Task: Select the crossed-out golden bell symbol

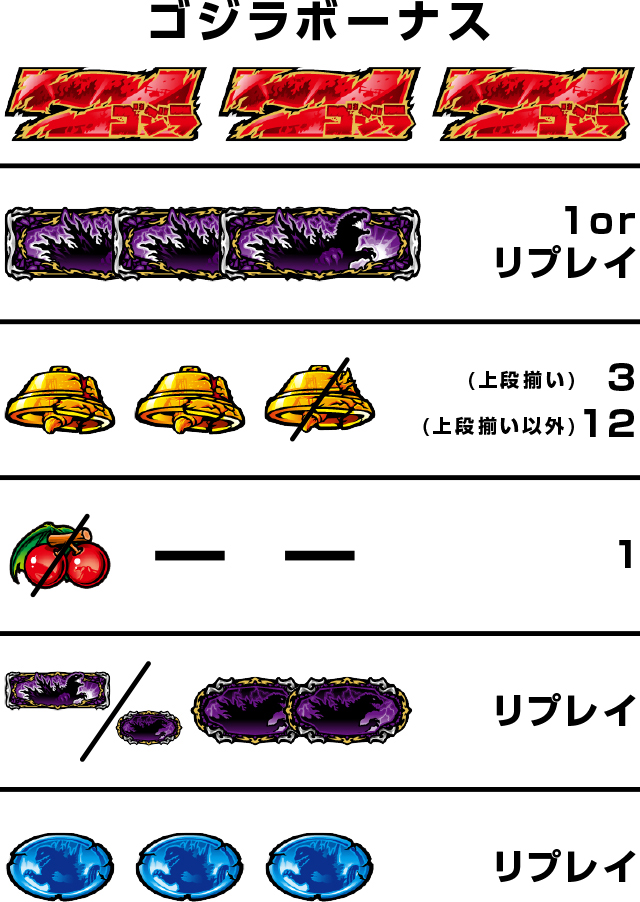Action: click(x=320, y=400)
